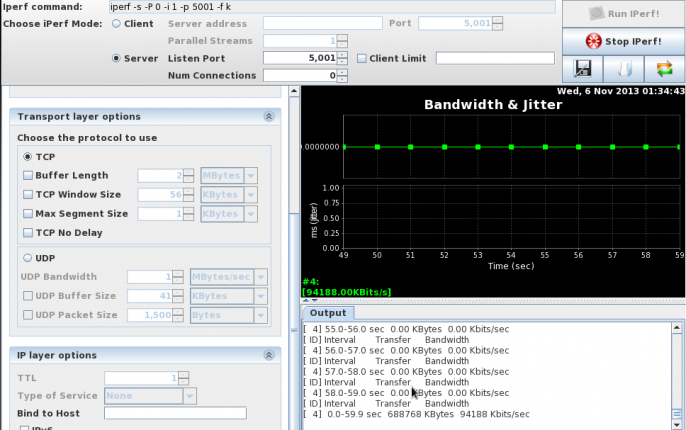Screen dimensions: 686x430
Task: Enable the Buffer Length checkbox
Action: (x=28, y=175)
